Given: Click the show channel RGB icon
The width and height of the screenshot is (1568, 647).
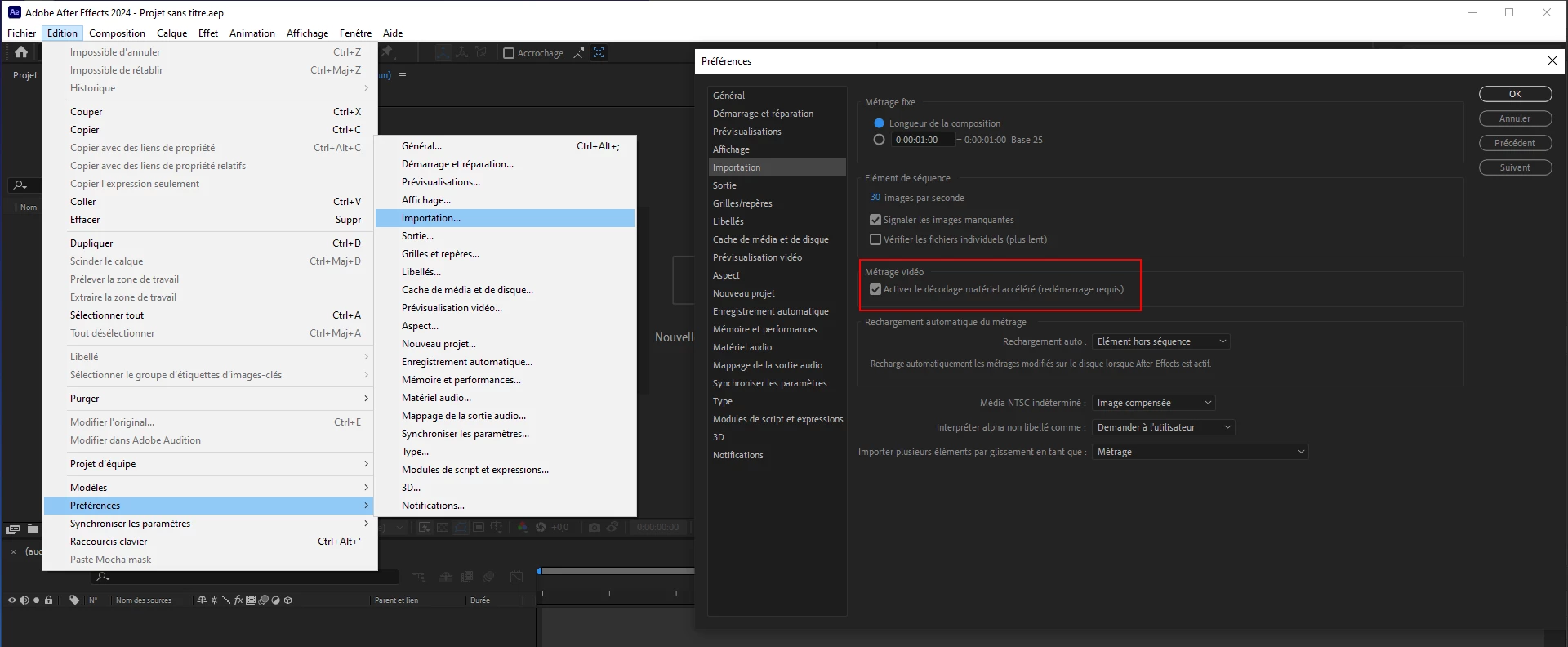Looking at the screenshot, I should tap(523, 528).
